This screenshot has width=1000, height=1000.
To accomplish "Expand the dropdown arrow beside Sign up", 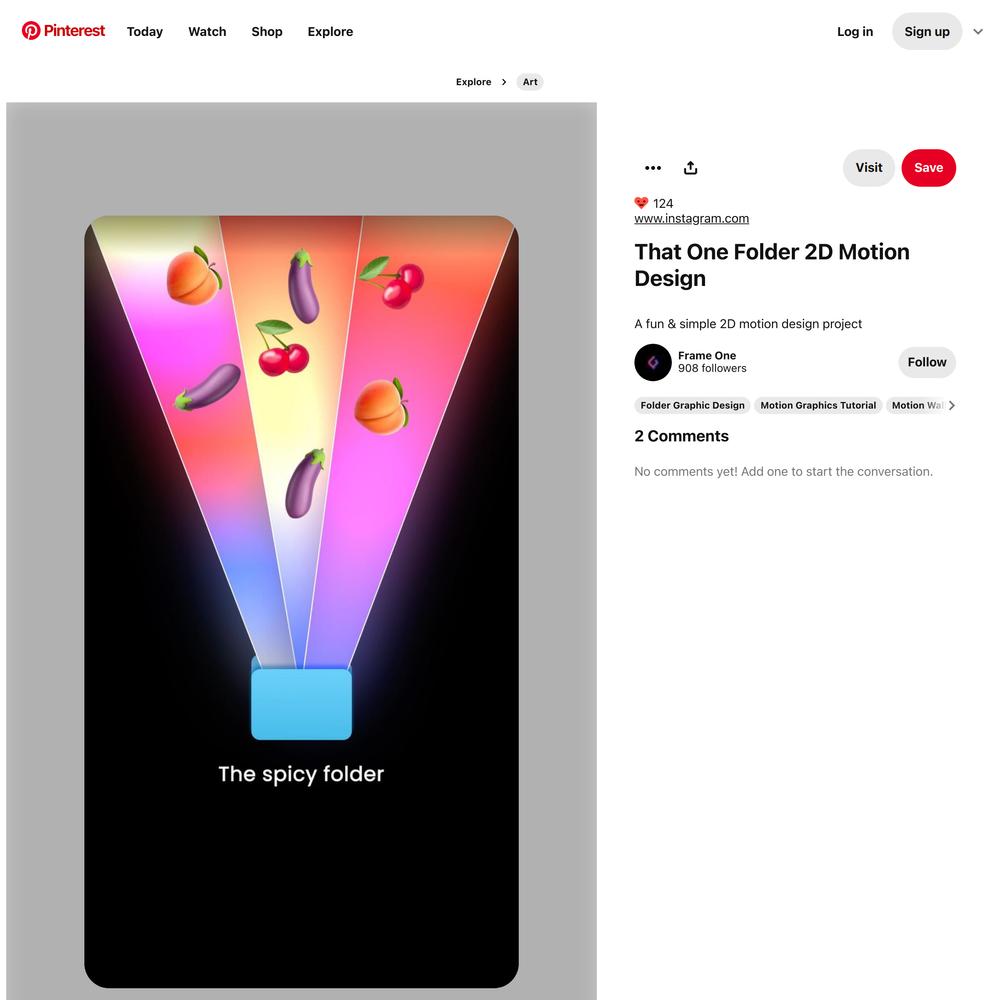I will pyautogui.click(x=978, y=31).
